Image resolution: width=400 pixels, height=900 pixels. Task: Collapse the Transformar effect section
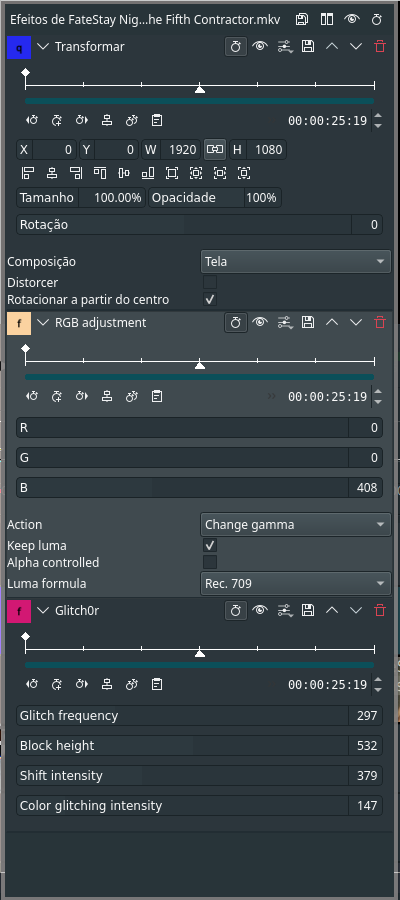(x=43, y=46)
